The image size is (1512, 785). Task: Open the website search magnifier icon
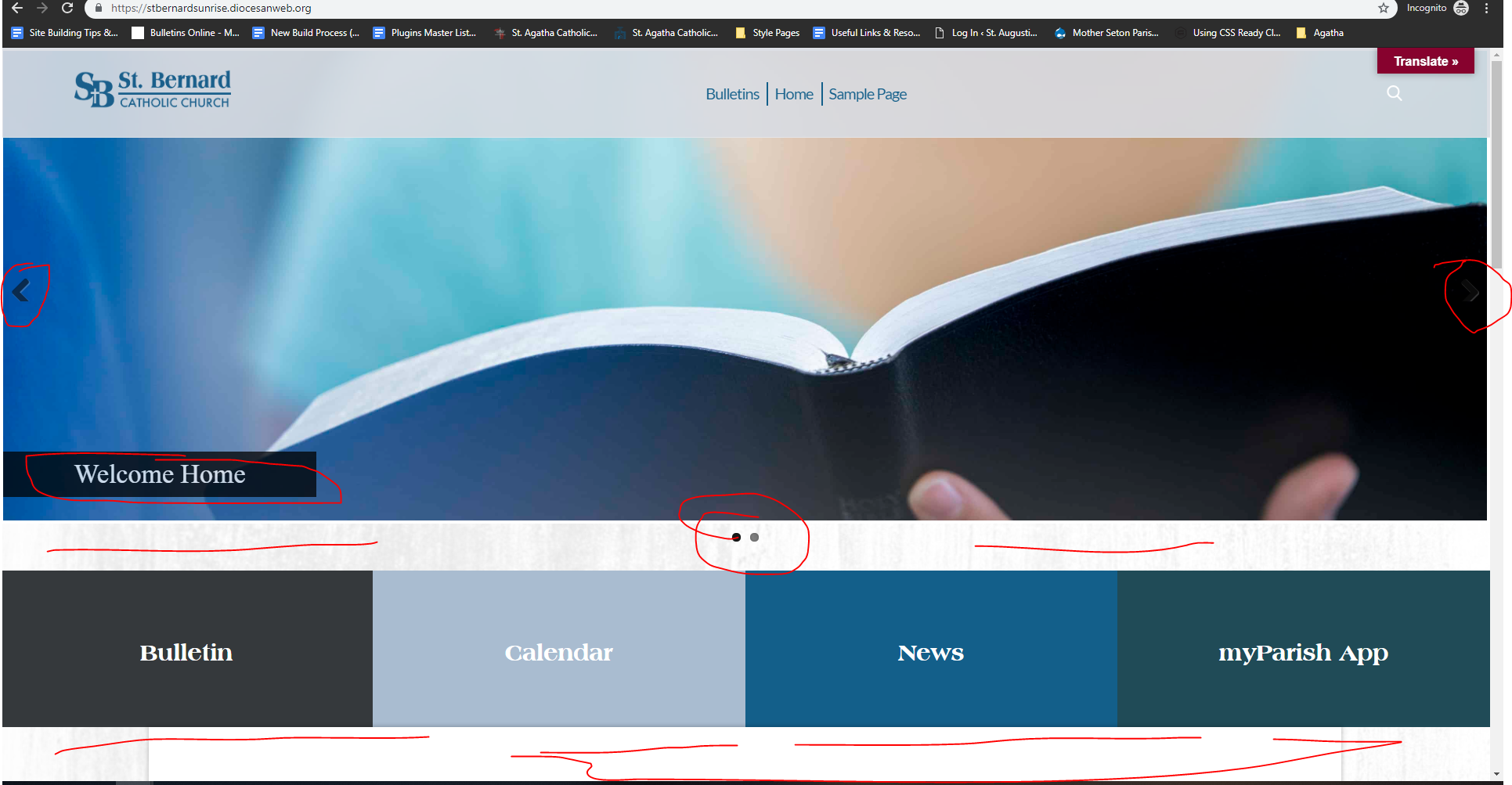1394,94
